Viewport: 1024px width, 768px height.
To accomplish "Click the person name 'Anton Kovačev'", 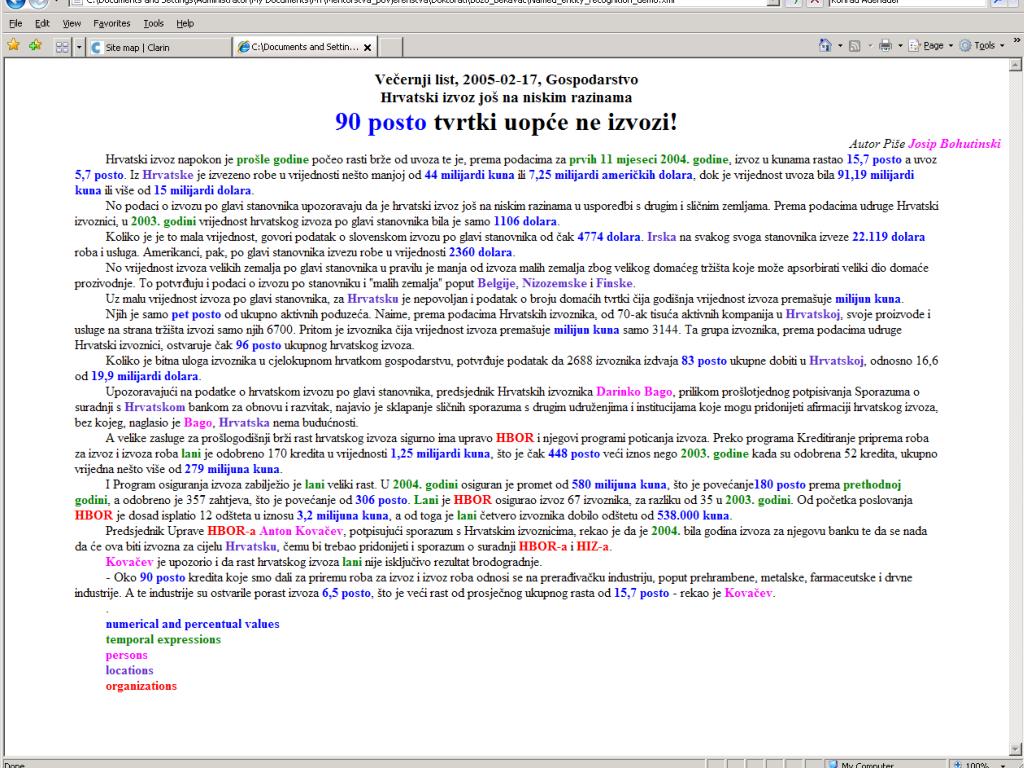I will pyautogui.click(x=301, y=532).
